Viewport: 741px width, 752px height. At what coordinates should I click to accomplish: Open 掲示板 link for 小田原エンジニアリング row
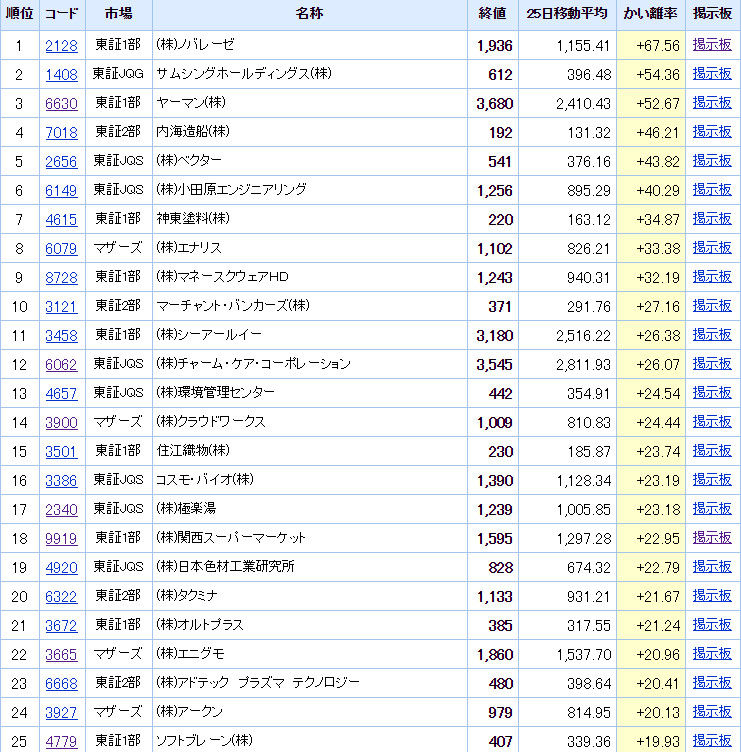[x=712, y=190]
